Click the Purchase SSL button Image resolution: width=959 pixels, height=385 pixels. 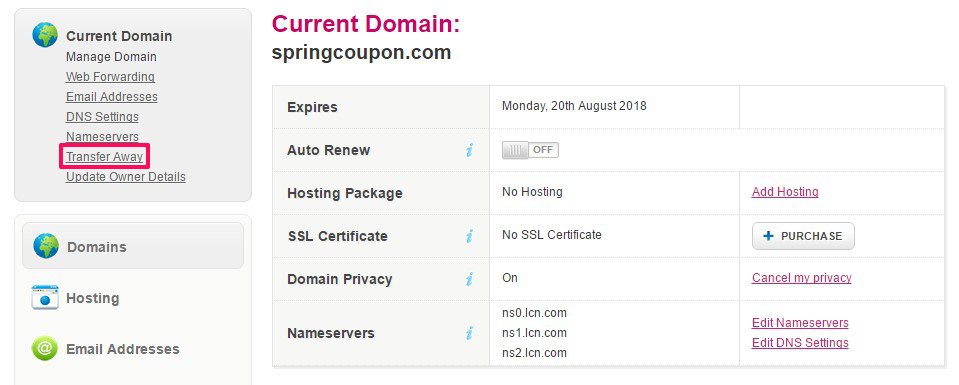[x=803, y=236]
